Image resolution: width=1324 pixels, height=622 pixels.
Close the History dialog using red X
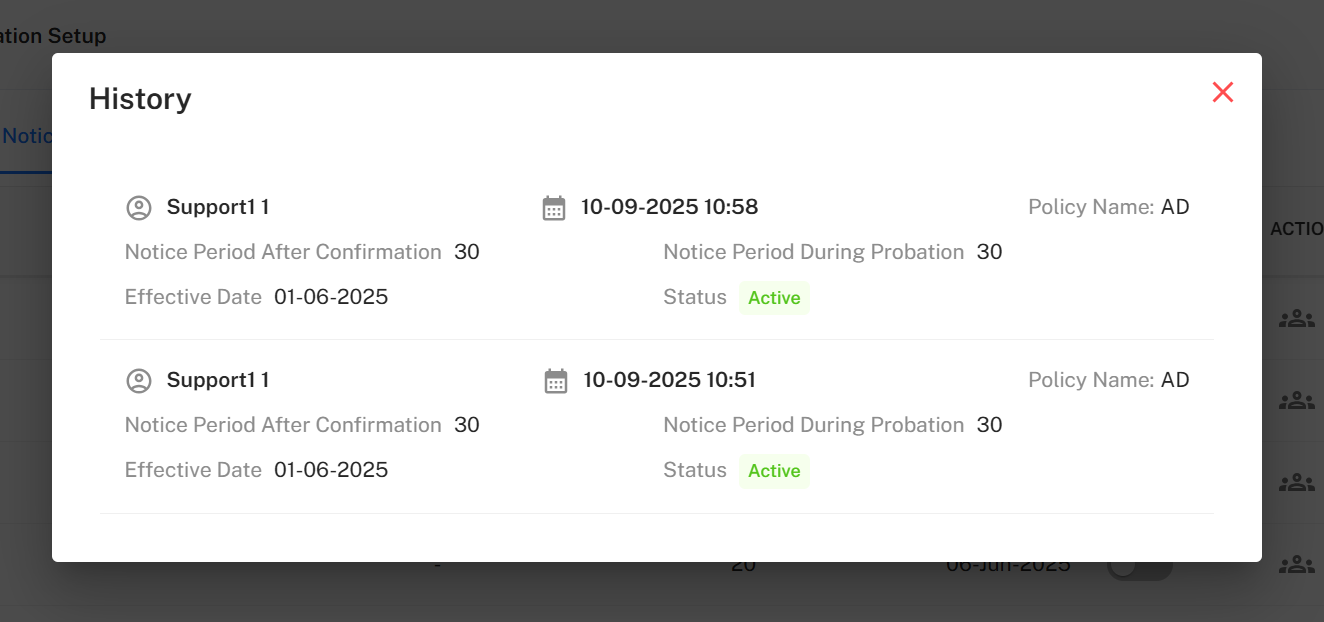(x=1222, y=92)
